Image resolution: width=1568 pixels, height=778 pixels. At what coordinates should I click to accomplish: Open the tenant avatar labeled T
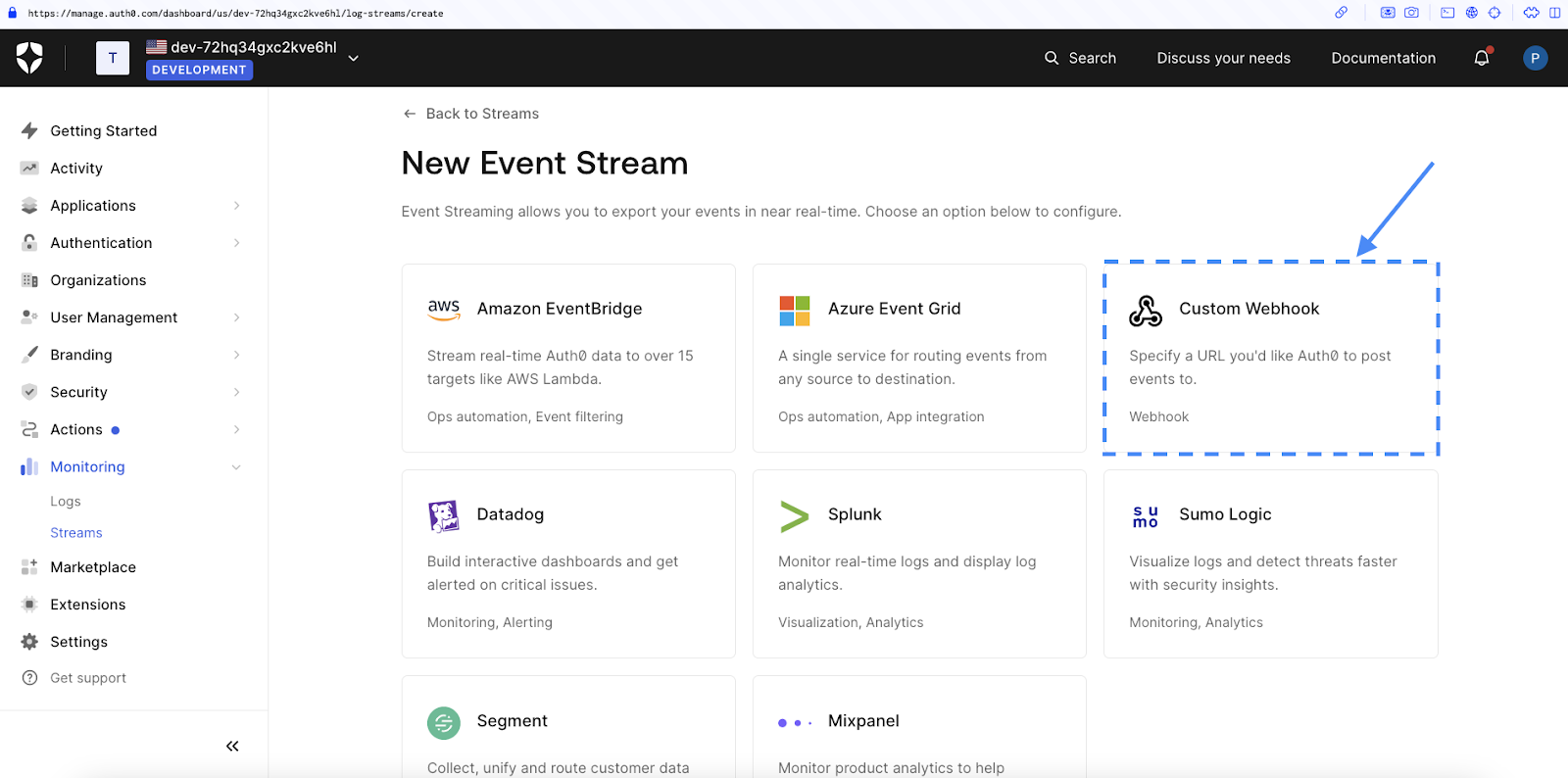click(113, 58)
